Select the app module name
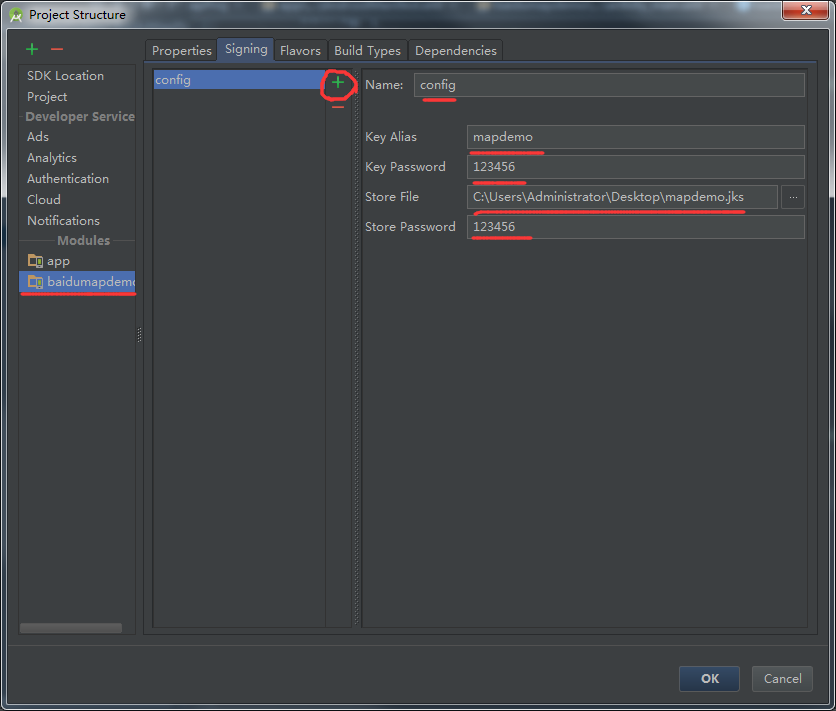The image size is (836, 711). pyautogui.click(x=58, y=261)
